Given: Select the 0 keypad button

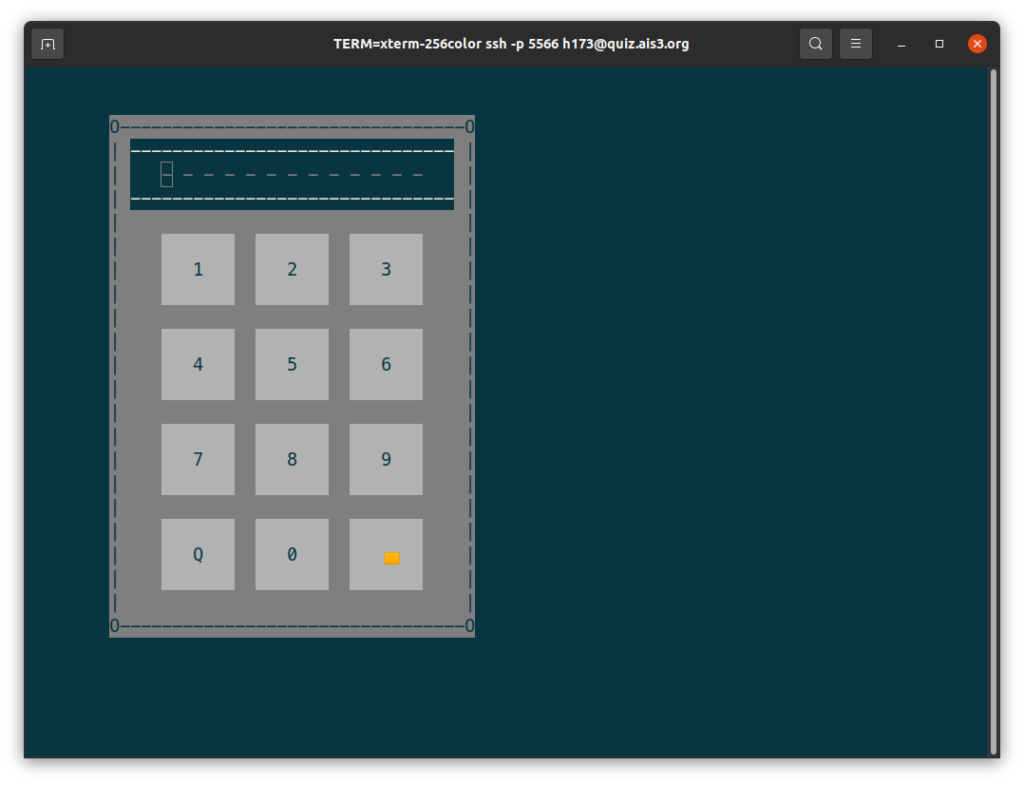Looking at the screenshot, I should [292, 554].
